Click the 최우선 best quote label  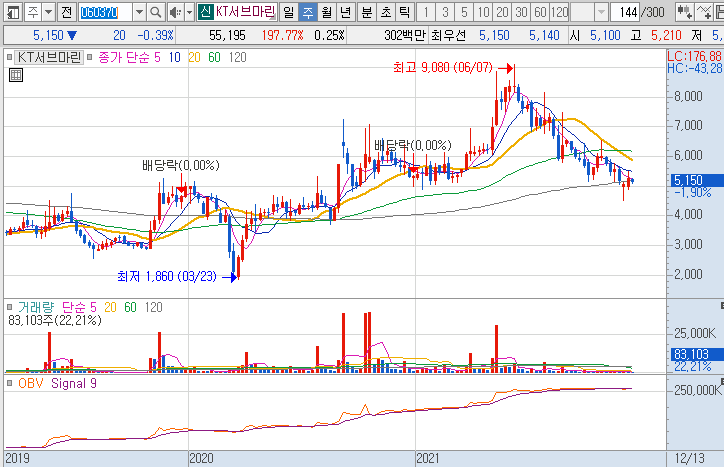[x=448, y=35]
